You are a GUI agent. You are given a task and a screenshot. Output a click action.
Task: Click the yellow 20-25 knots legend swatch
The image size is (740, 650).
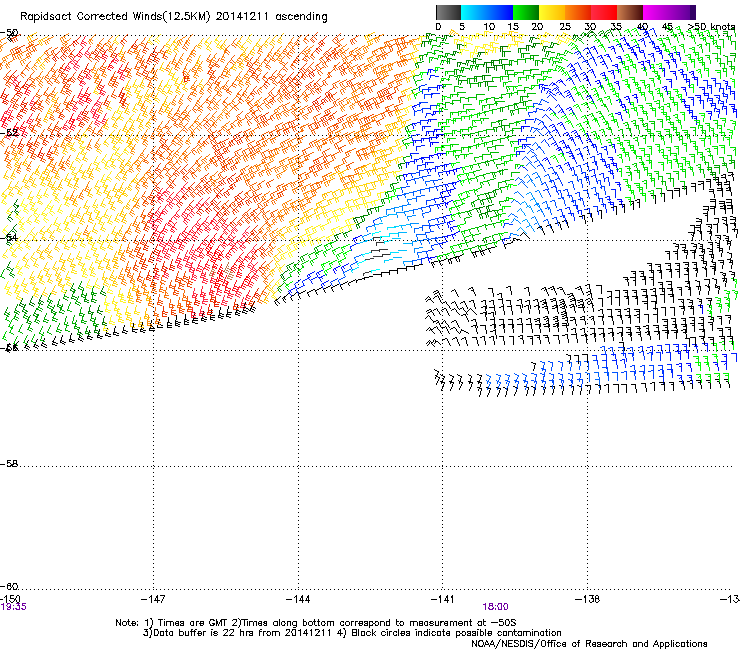(x=552, y=12)
